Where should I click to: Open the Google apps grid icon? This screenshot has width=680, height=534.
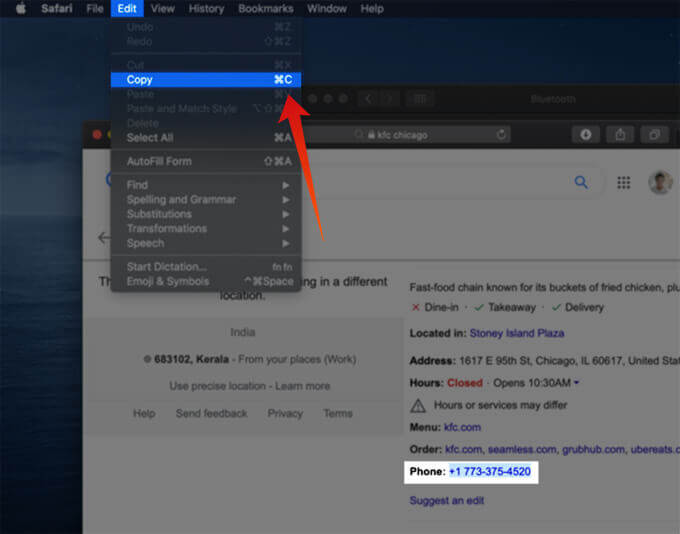[x=624, y=183]
